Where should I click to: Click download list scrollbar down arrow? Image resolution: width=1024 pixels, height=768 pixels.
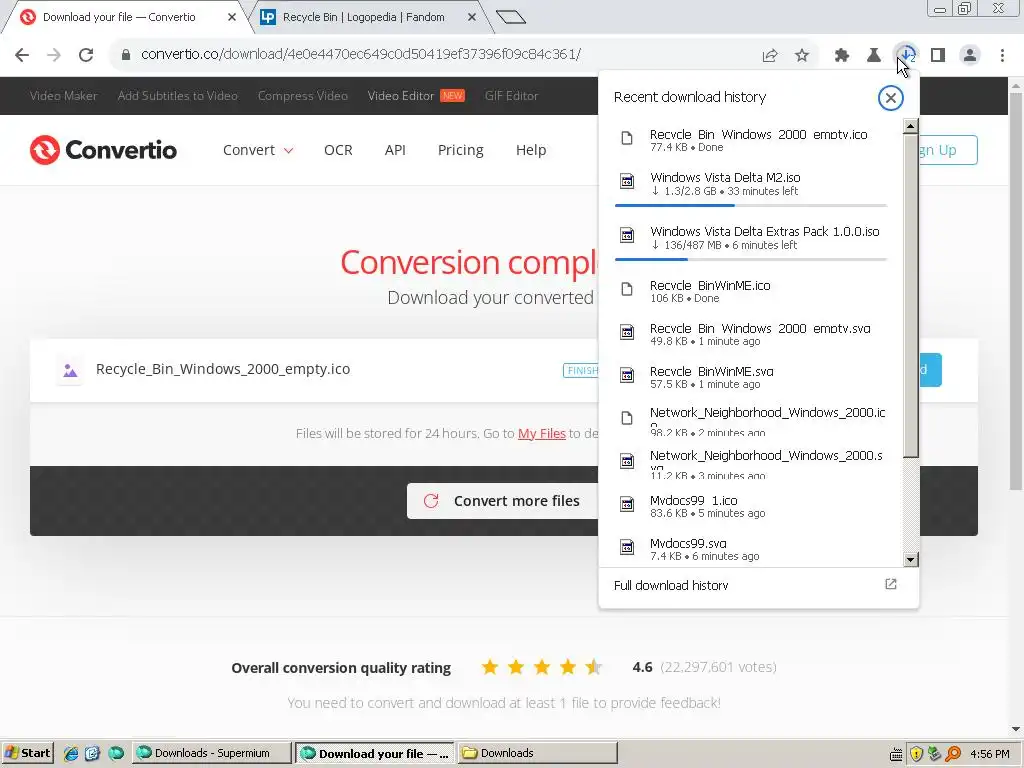910,559
